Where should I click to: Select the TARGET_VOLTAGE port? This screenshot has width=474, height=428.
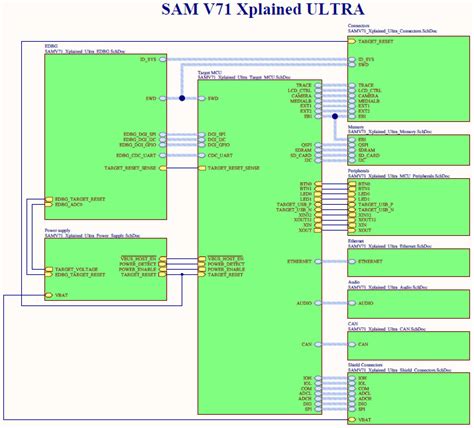tap(49, 269)
